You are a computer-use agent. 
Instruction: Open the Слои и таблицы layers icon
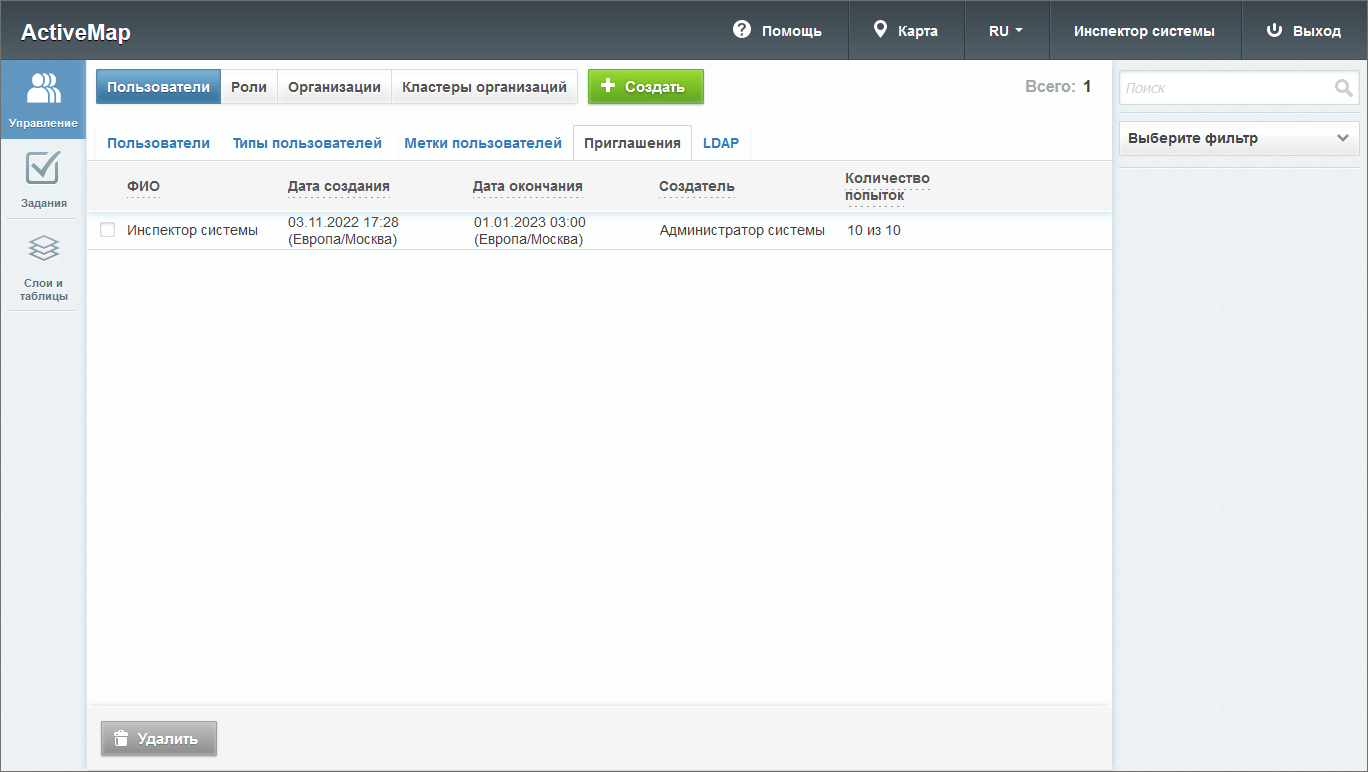click(x=43, y=248)
